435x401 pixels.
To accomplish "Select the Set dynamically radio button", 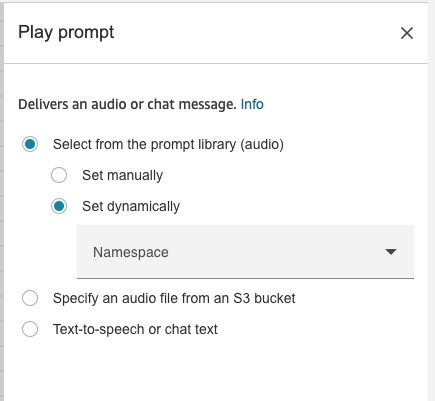I will (59, 206).
